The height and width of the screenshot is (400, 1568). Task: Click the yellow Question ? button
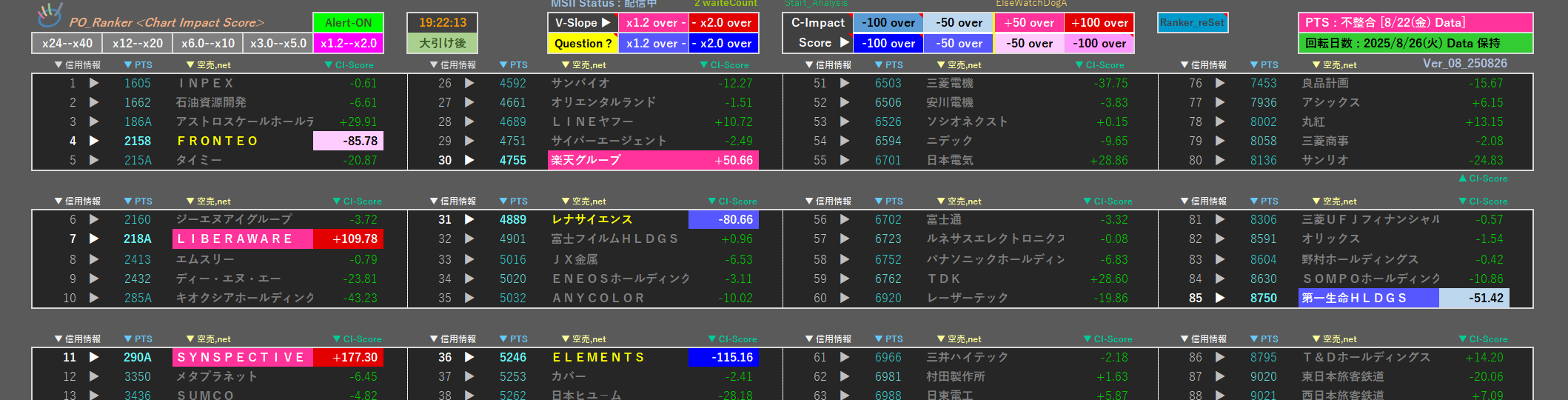click(x=583, y=43)
